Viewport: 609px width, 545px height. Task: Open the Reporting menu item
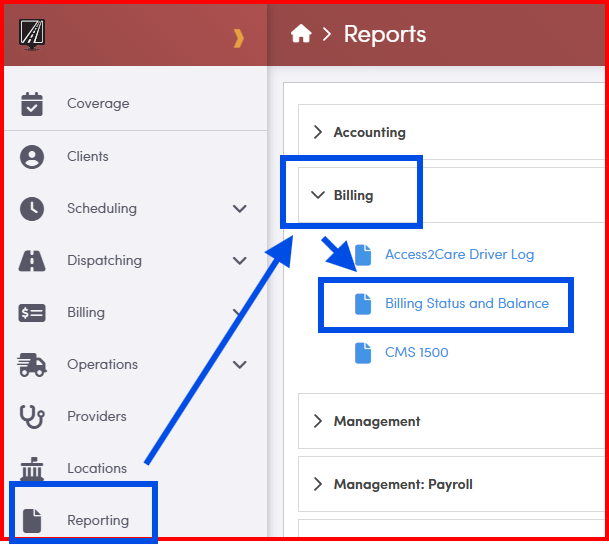pyautogui.click(x=97, y=520)
